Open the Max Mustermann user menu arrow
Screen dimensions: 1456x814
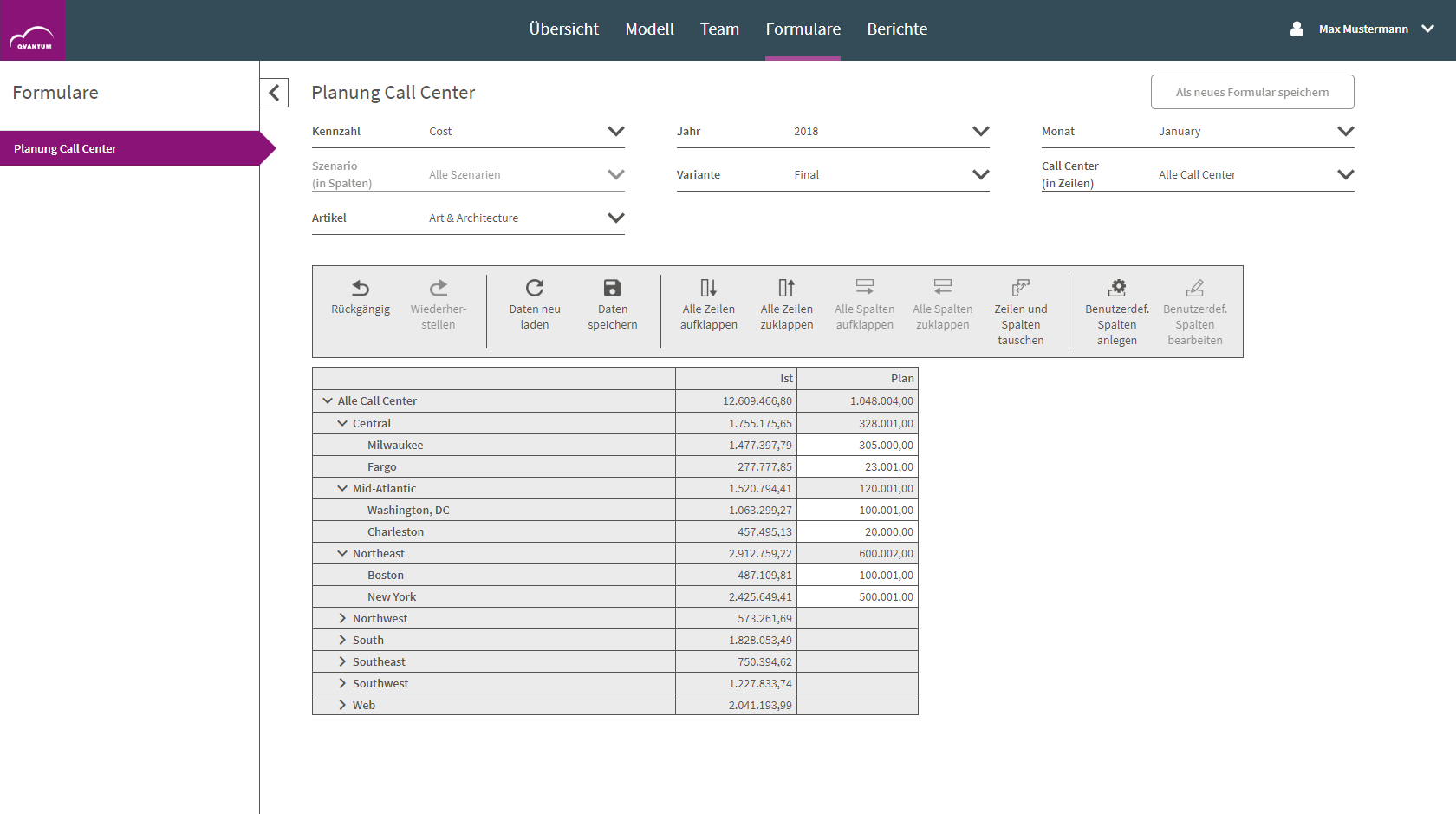(x=1428, y=29)
